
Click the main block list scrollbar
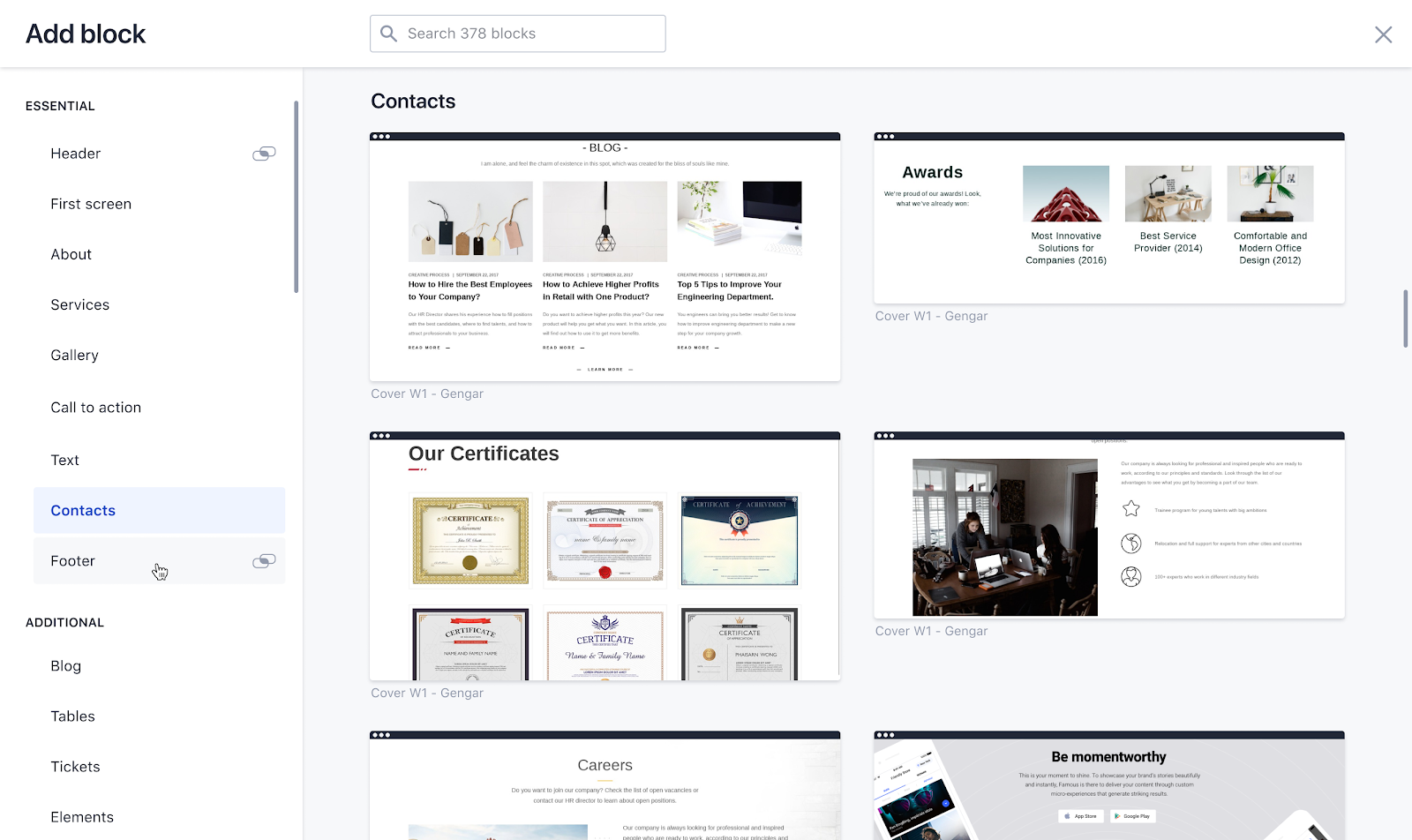coord(1405,318)
